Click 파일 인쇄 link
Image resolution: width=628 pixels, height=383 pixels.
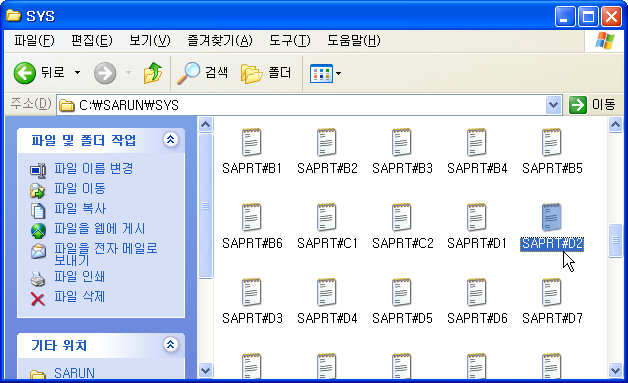point(80,276)
